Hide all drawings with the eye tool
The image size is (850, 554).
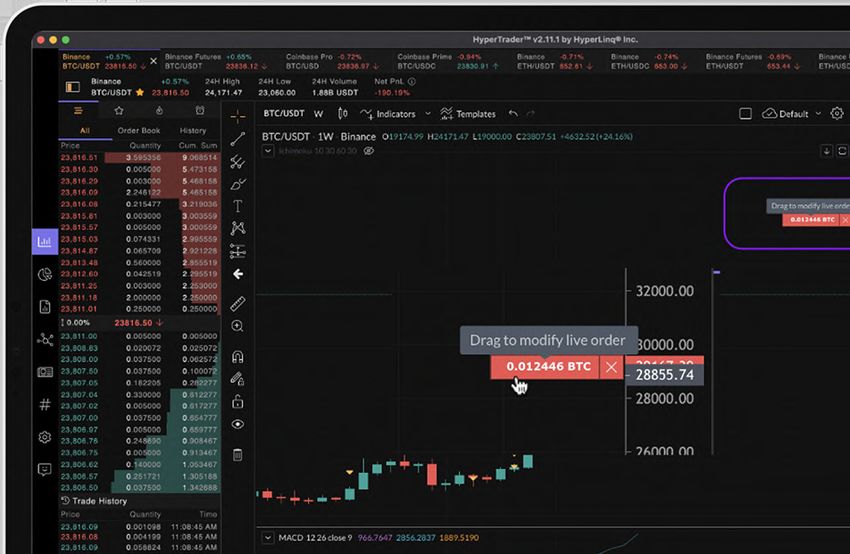237,424
